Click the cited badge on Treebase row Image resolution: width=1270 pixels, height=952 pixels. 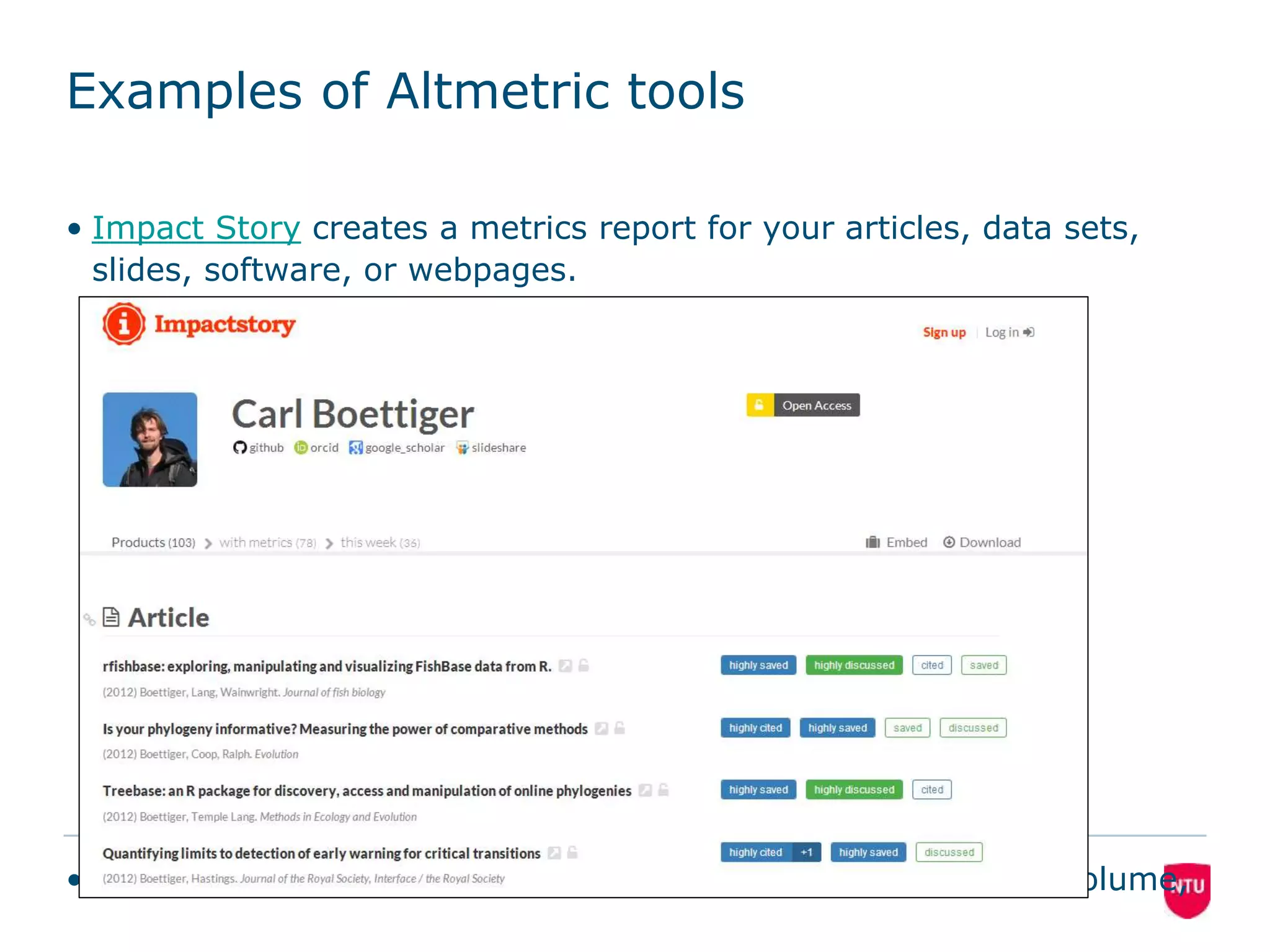[x=932, y=790]
